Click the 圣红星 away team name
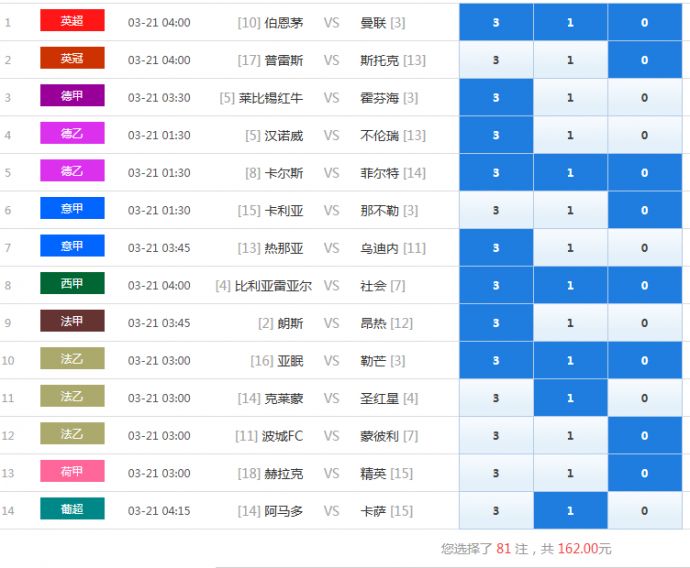690x568 pixels. click(379, 398)
